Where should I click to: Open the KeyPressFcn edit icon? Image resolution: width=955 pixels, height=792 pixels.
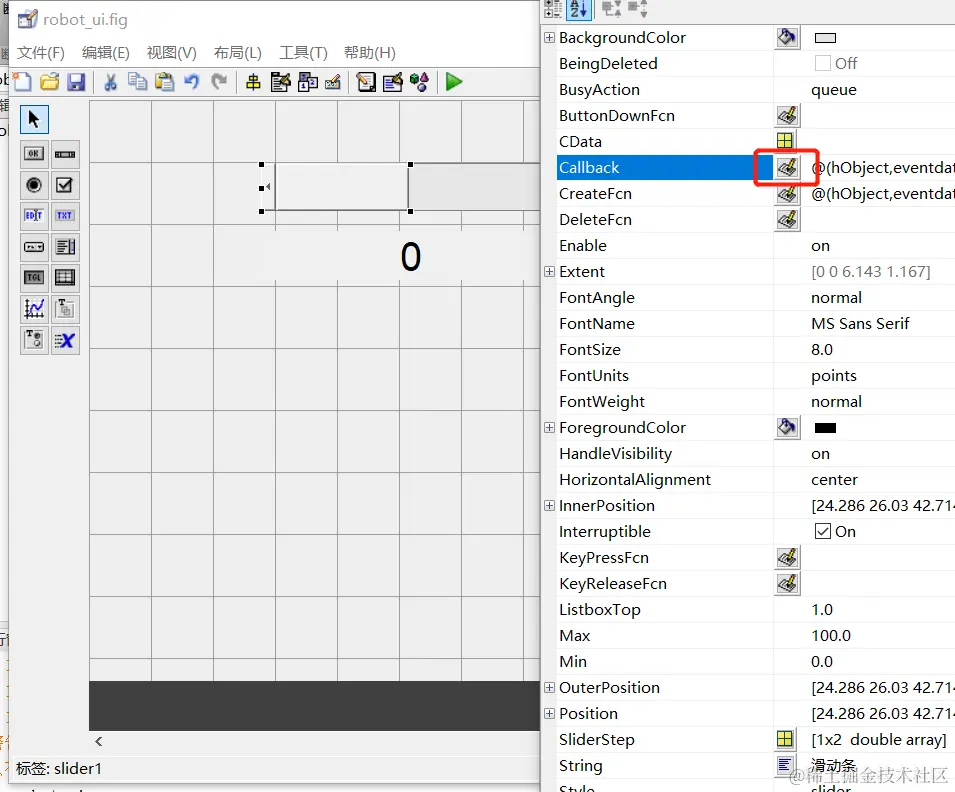(x=788, y=557)
